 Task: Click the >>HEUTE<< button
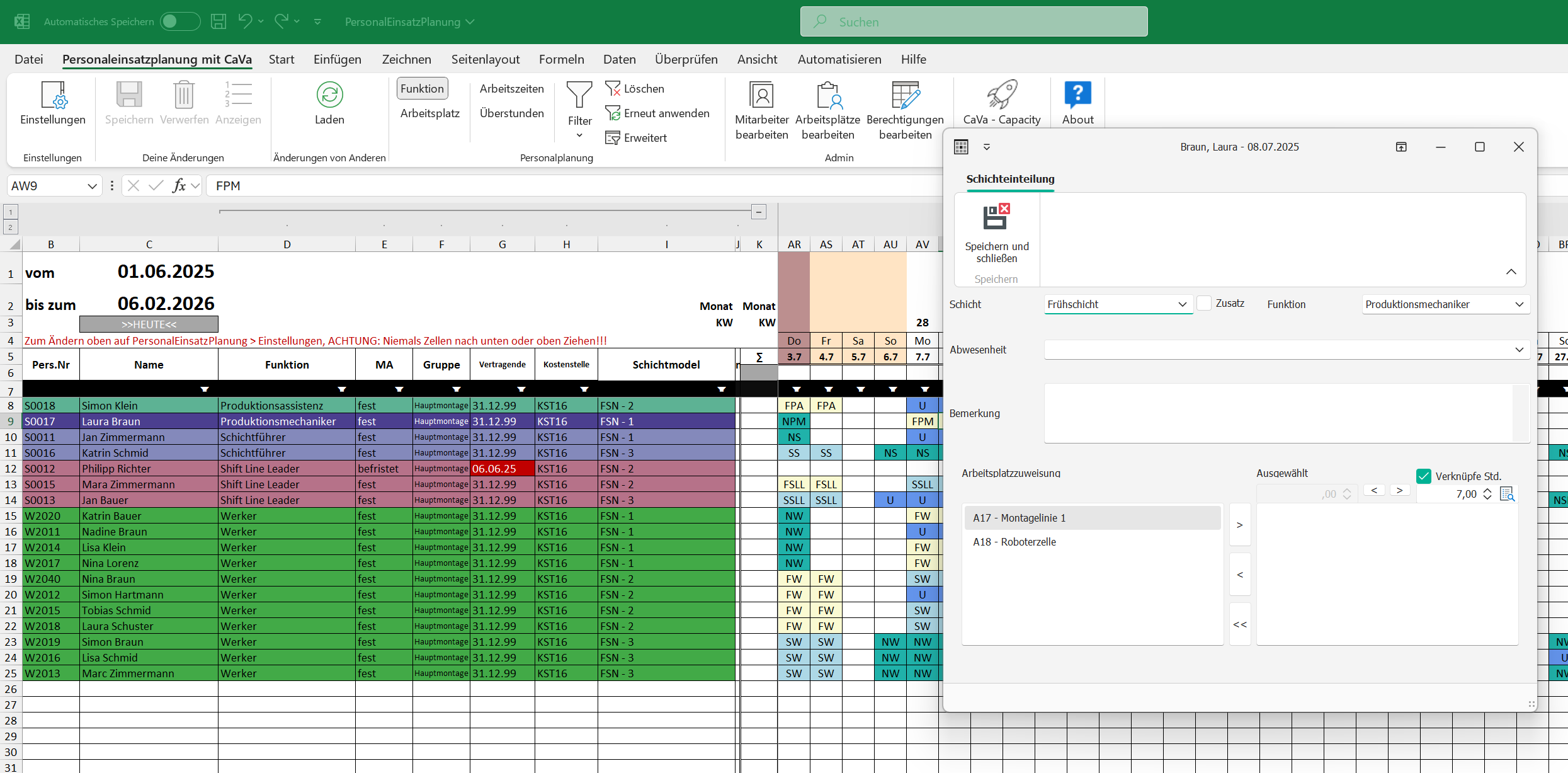click(x=149, y=324)
